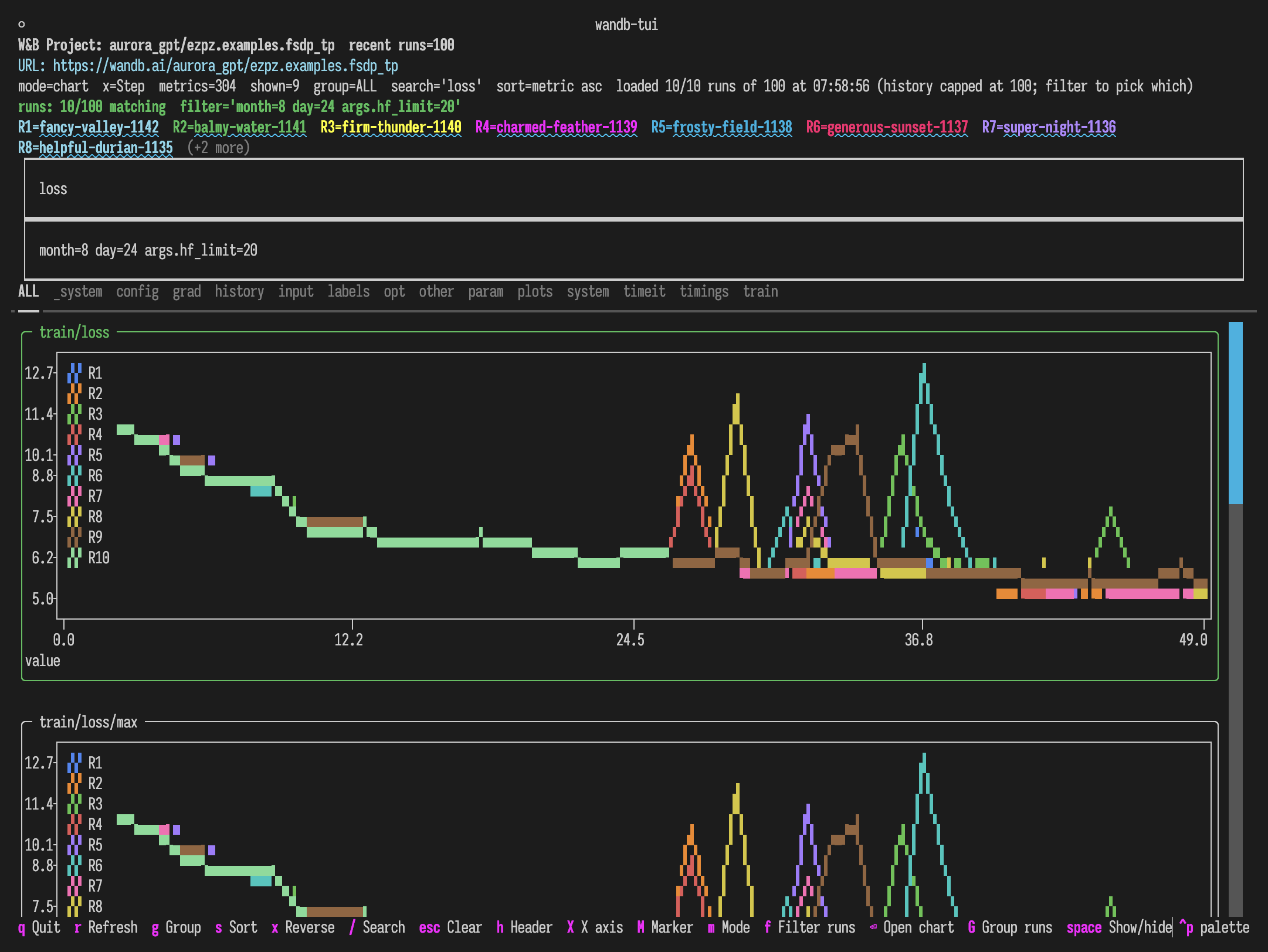The width and height of the screenshot is (1268, 952).
Task: Click R7 legend swatch in train/loss/max chart
Action: pyautogui.click(x=74, y=886)
